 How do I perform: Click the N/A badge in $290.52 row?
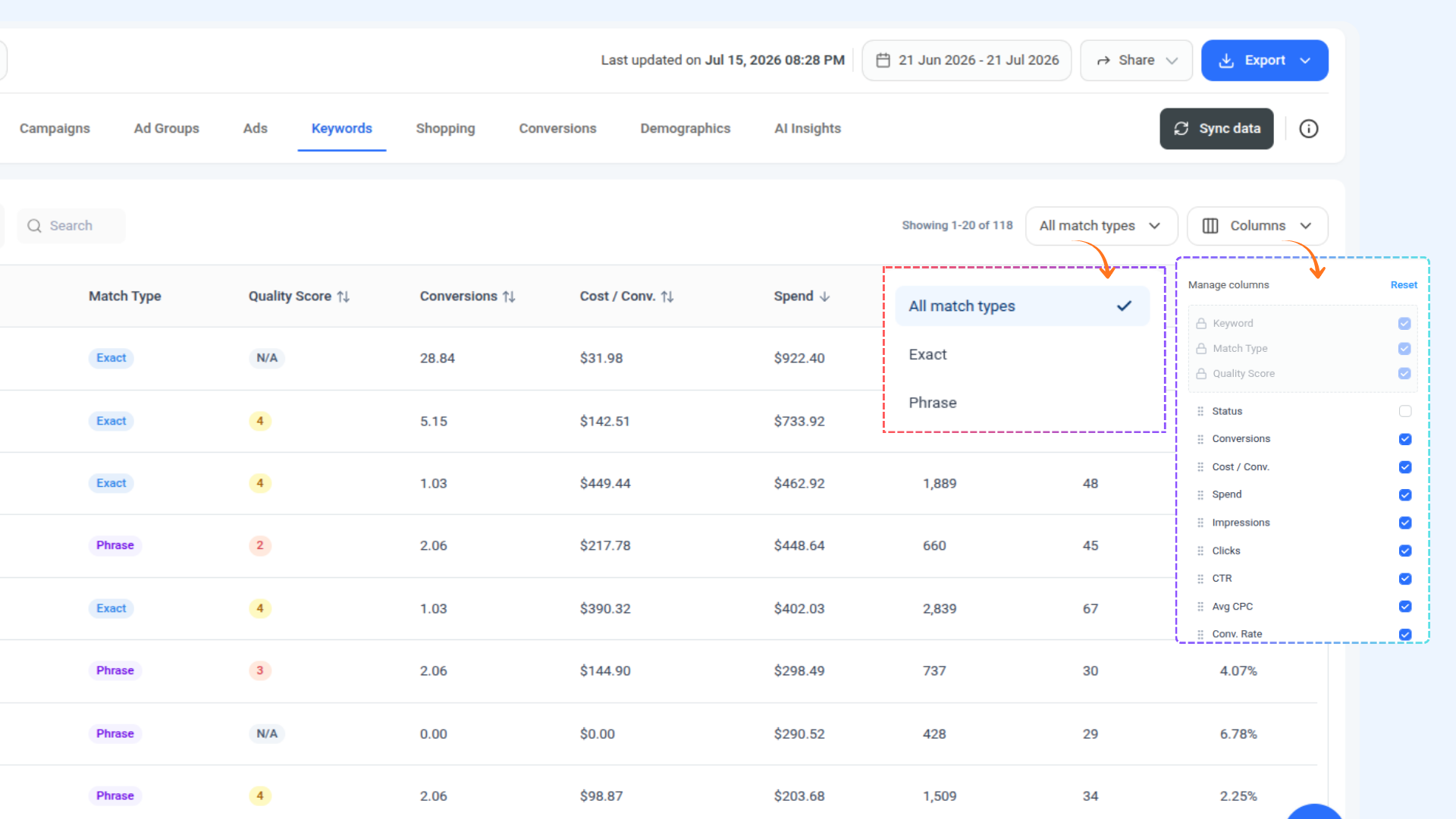267,733
